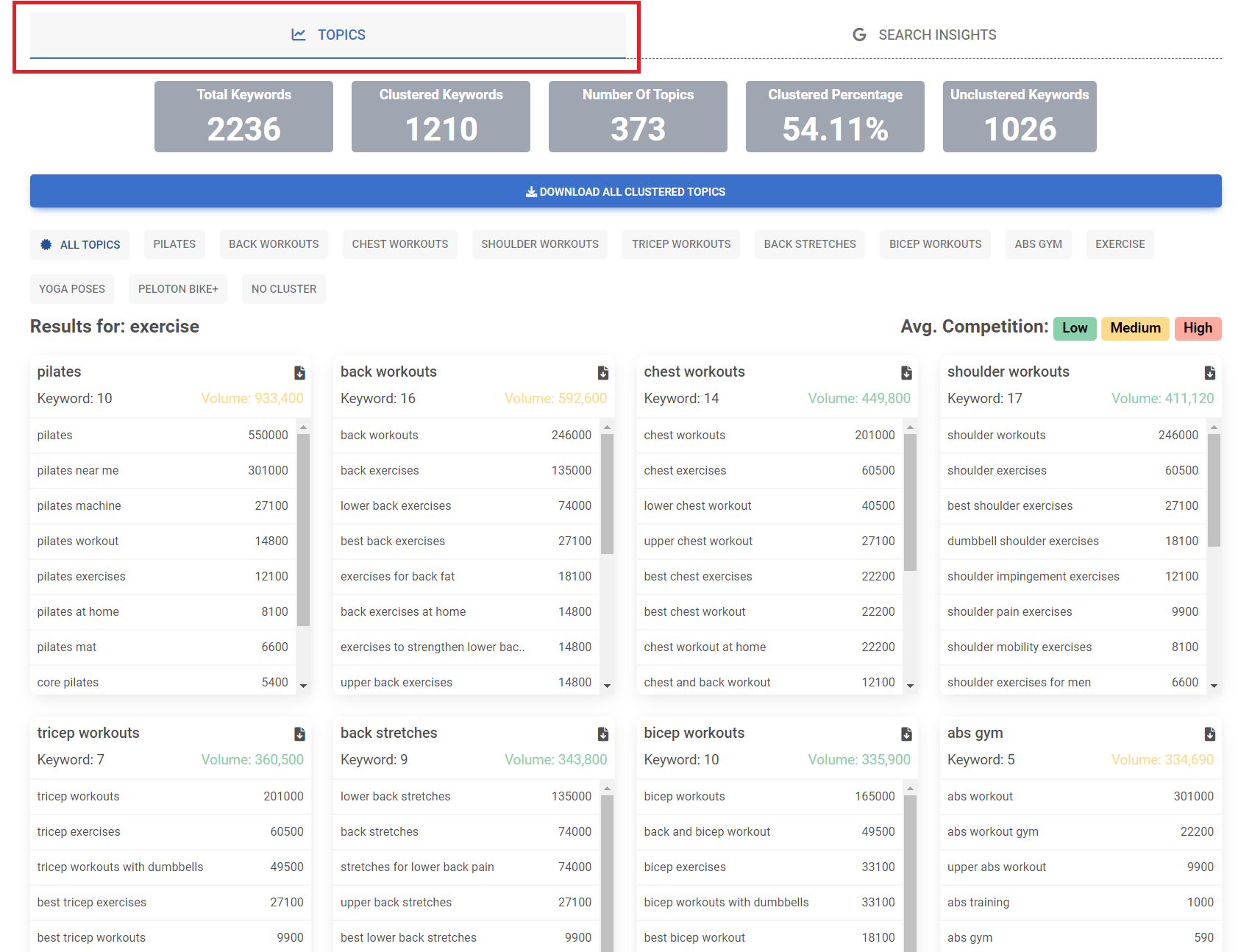This screenshot has width=1238, height=952.
Task: Select the 'stretches for lower back pain' row
Action: click(466, 867)
